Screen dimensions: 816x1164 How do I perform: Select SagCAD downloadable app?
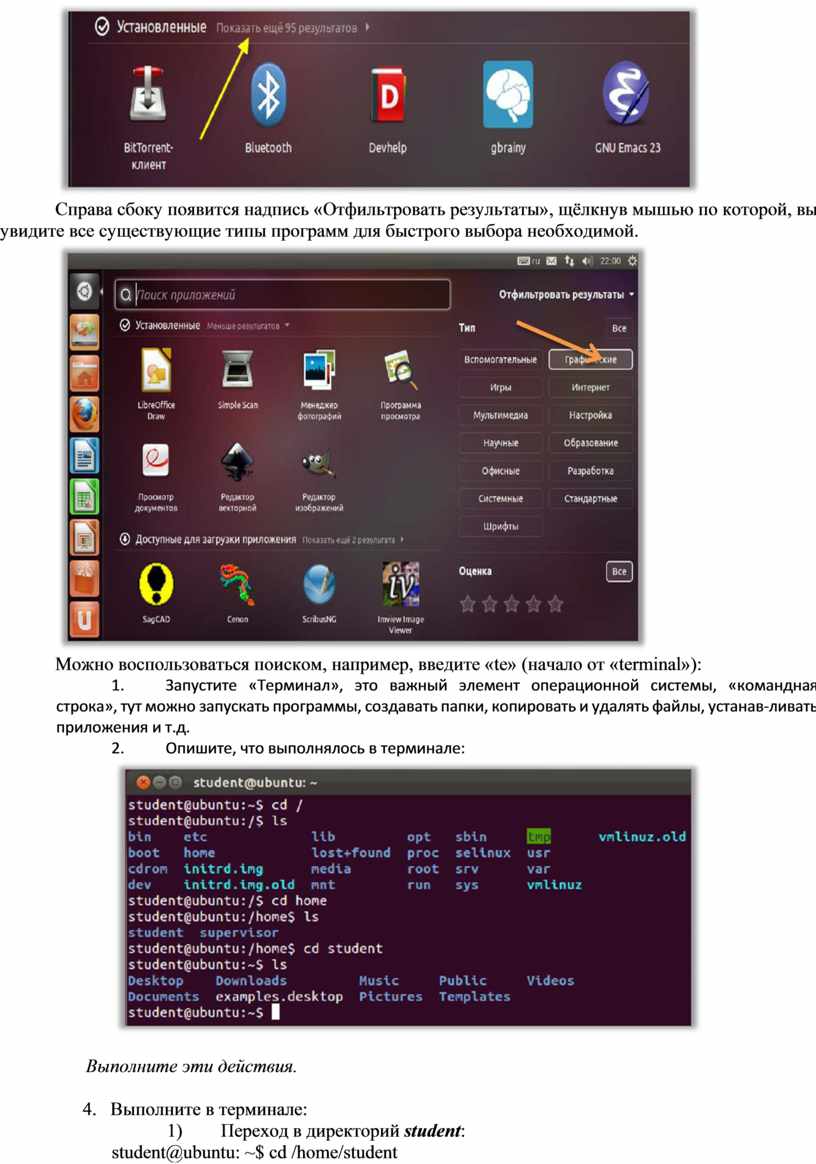[x=156, y=584]
